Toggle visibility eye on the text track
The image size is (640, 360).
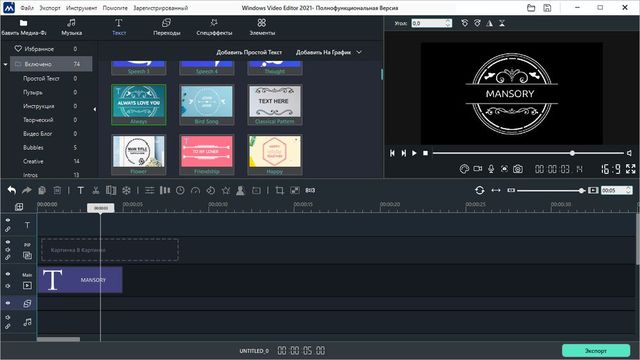click(x=8, y=220)
